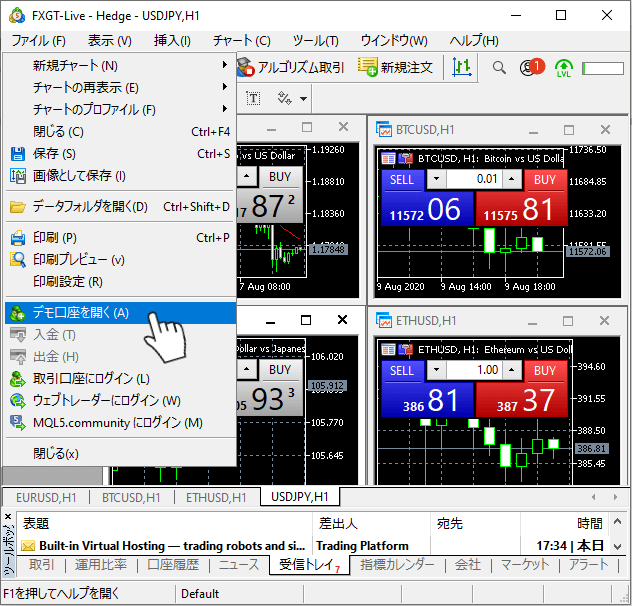The height and width of the screenshot is (606, 632).
Task: Open the ツール(T) menu
Action: pos(316,41)
